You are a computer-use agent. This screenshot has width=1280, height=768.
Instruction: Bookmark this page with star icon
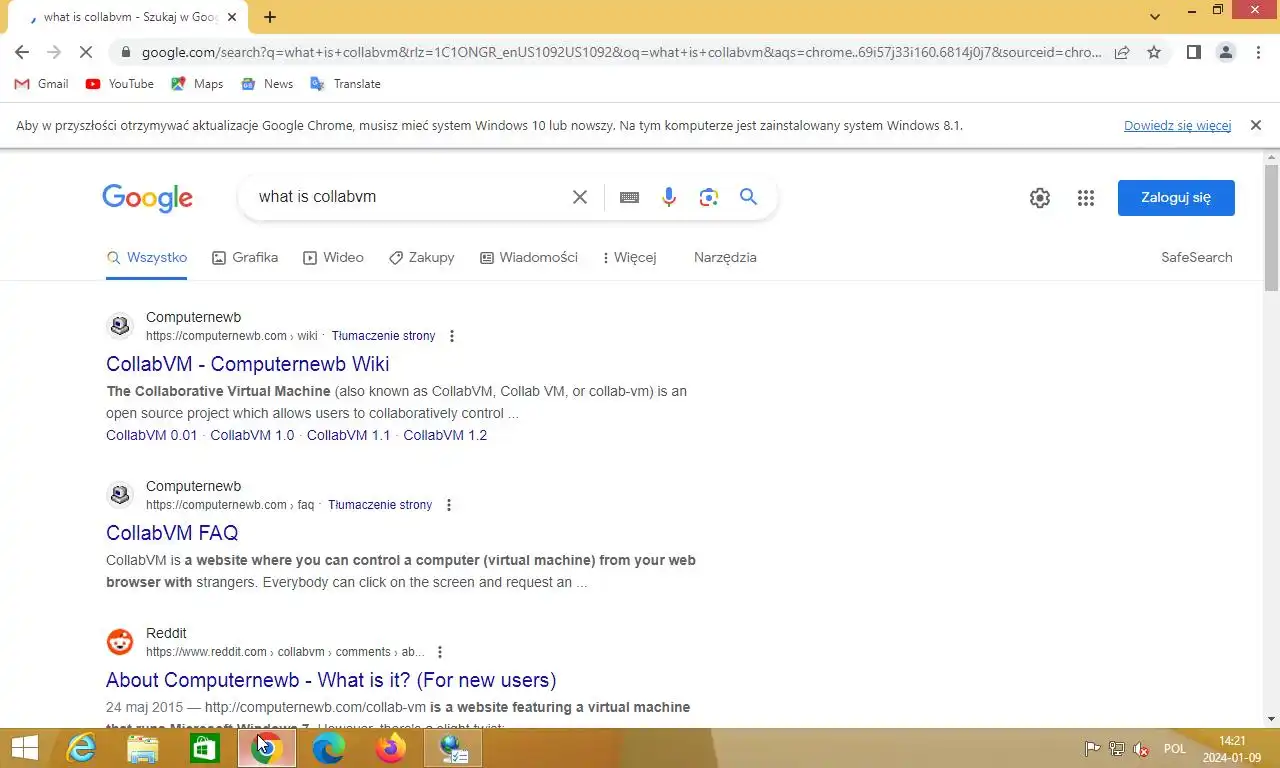1154,52
